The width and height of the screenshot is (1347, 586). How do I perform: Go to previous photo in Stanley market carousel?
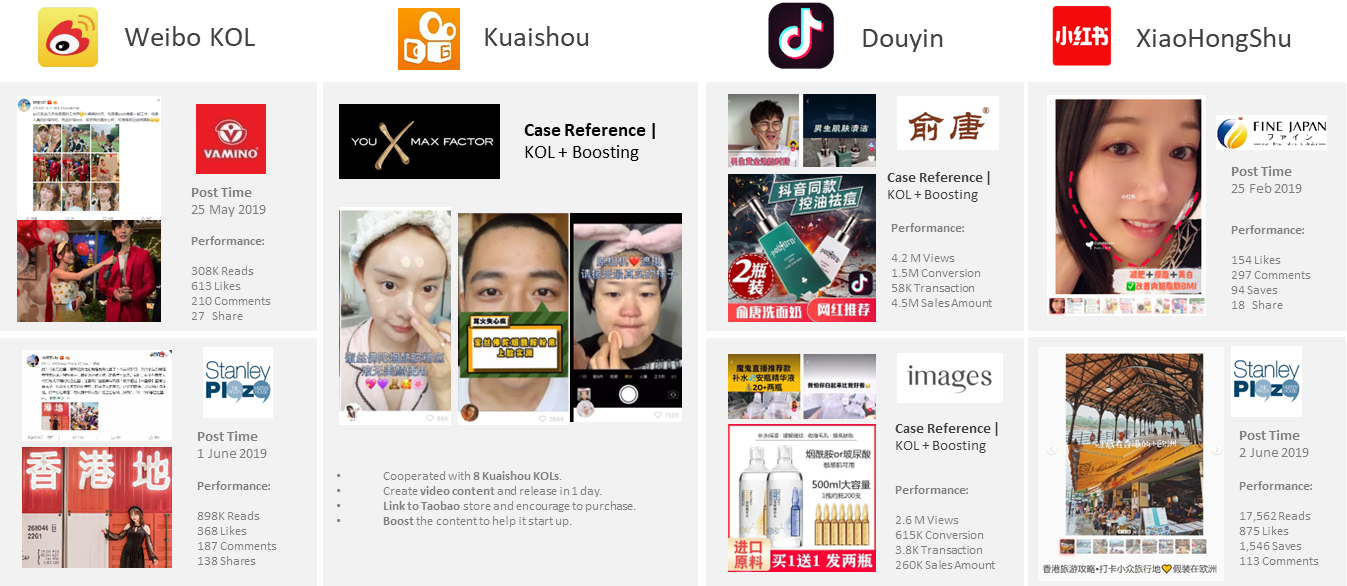coord(1051,451)
